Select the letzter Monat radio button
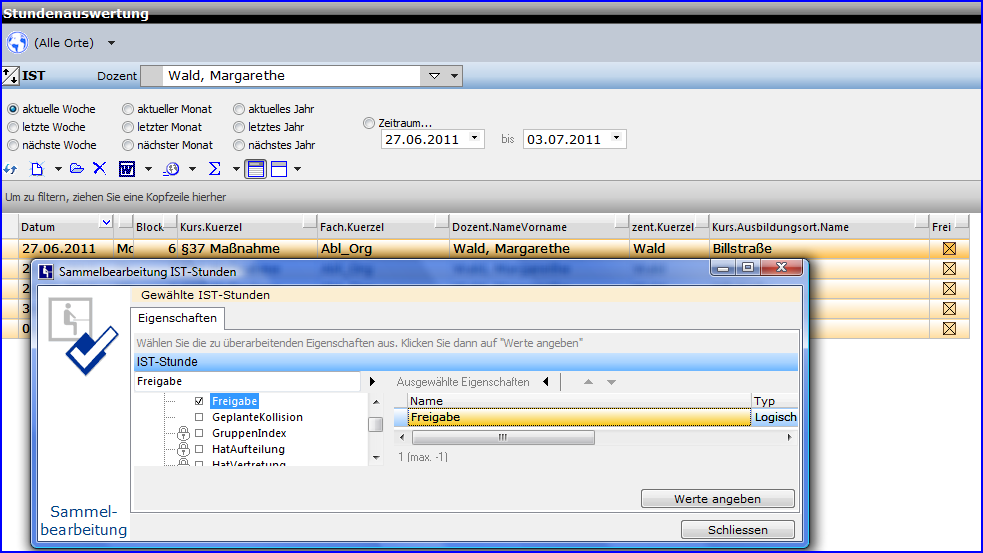 click(128, 127)
